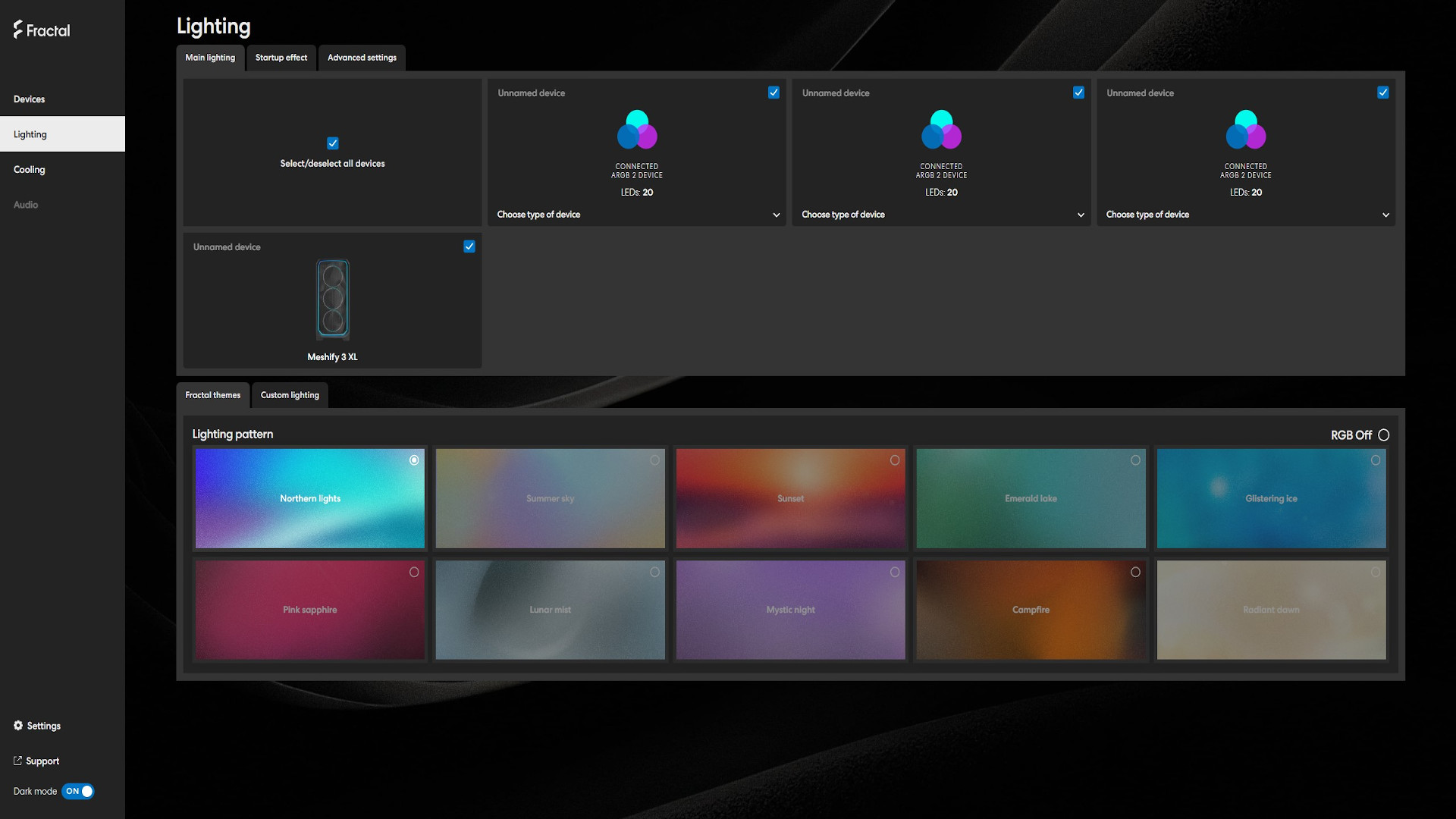Screen dimensions: 1456x819
Task: Uncheck the Meshify 3 XL device checkbox
Action: (469, 246)
